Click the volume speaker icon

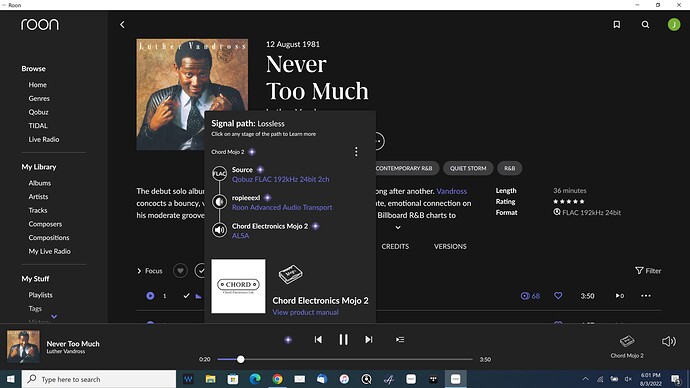[x=669, y=341]
